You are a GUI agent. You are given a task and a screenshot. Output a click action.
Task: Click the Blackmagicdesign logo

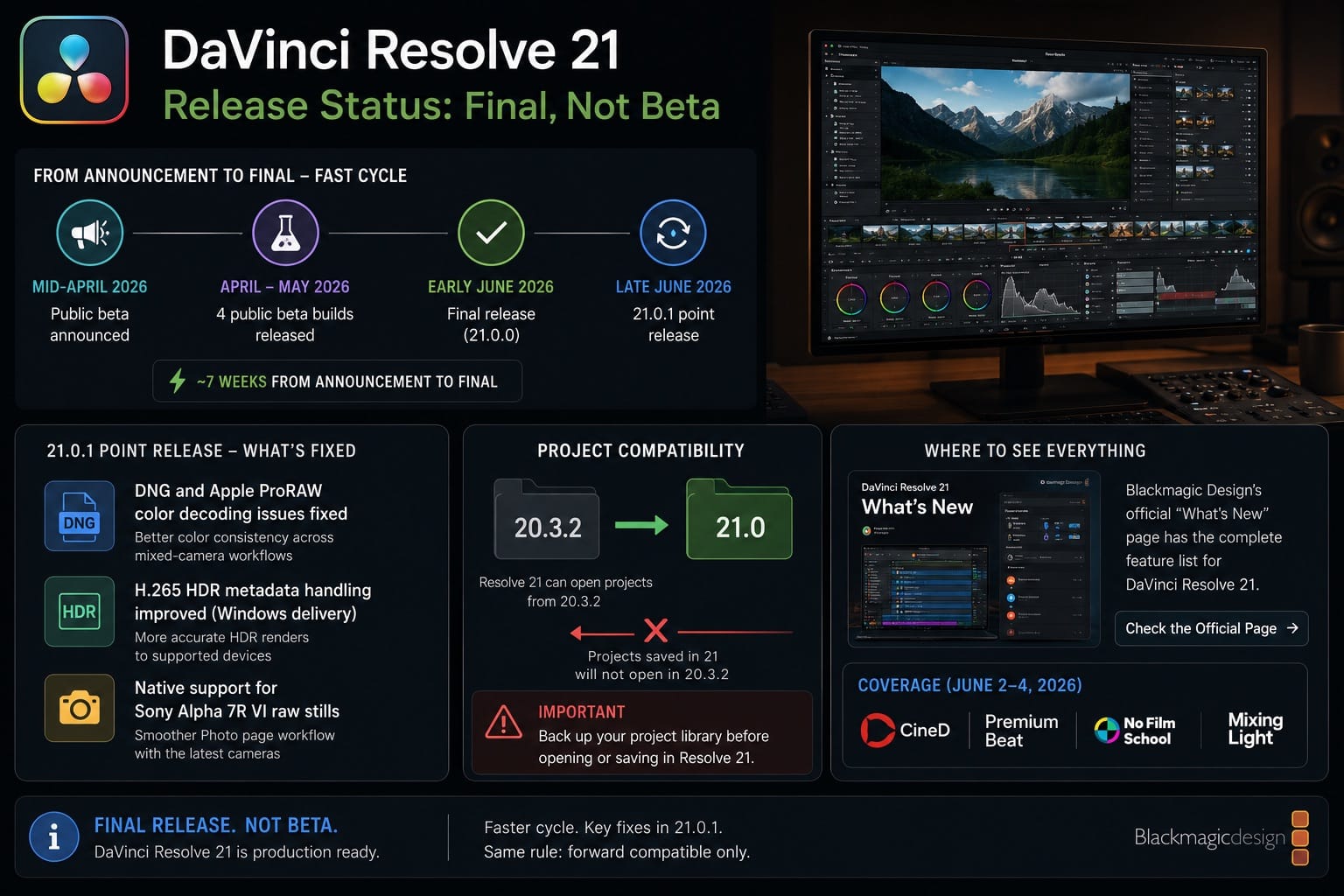1221,837
